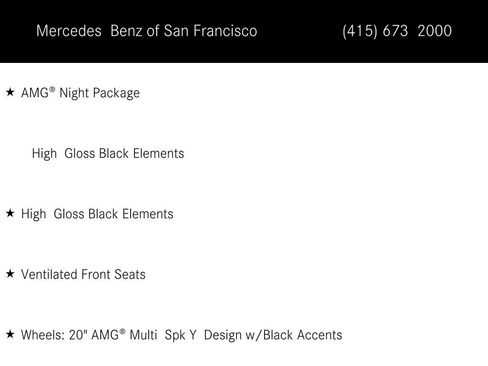Click the word "Mercedes" in the header
The image size is (488, 366).
click(x=69, y=31)
